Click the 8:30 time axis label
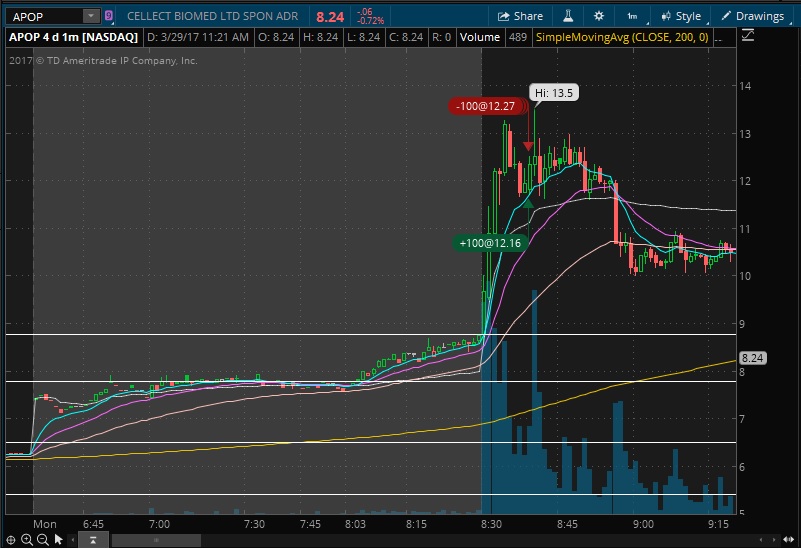 (x=491, y=524)
